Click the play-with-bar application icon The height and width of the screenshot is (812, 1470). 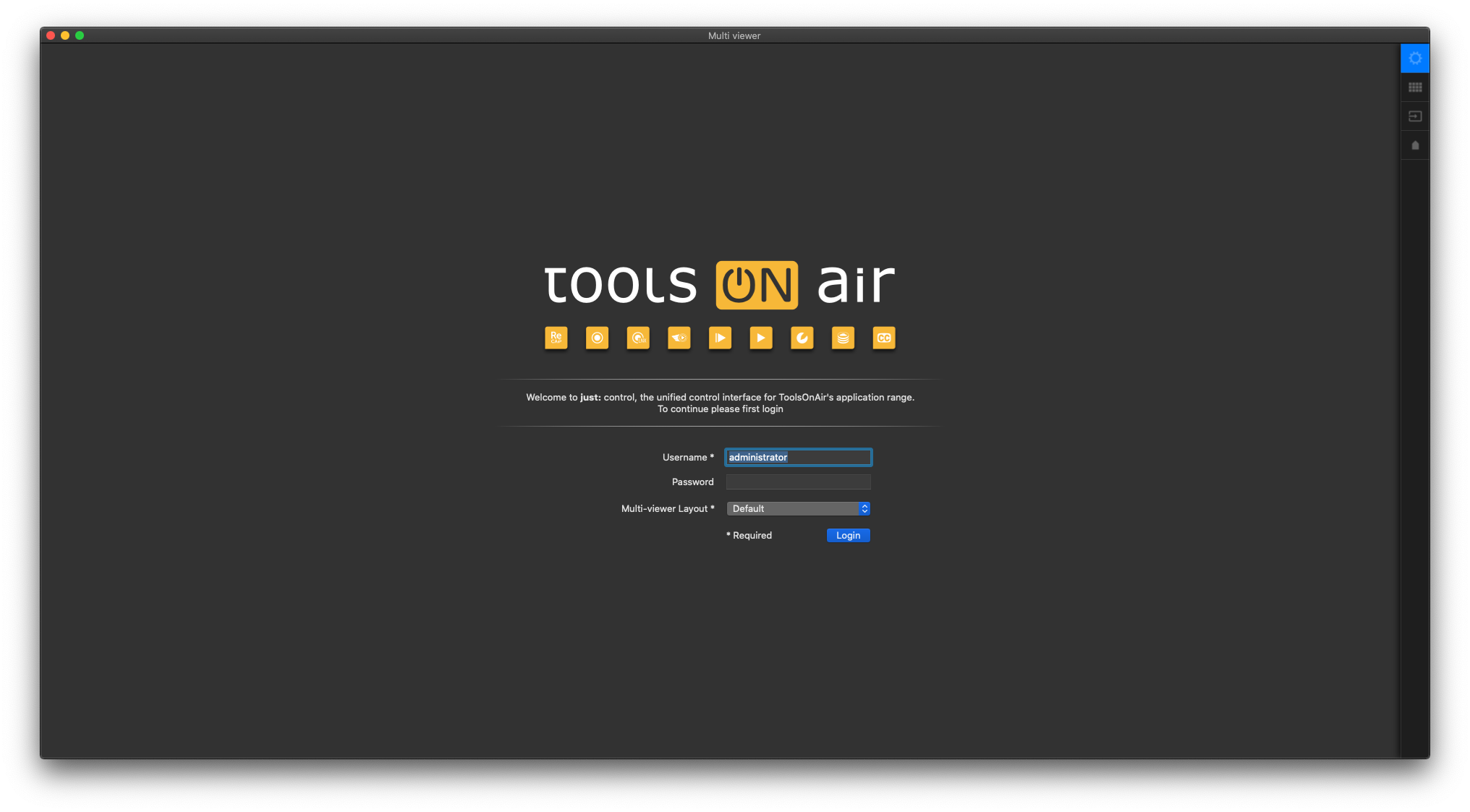pyautogui.click(x=720, y=338)
